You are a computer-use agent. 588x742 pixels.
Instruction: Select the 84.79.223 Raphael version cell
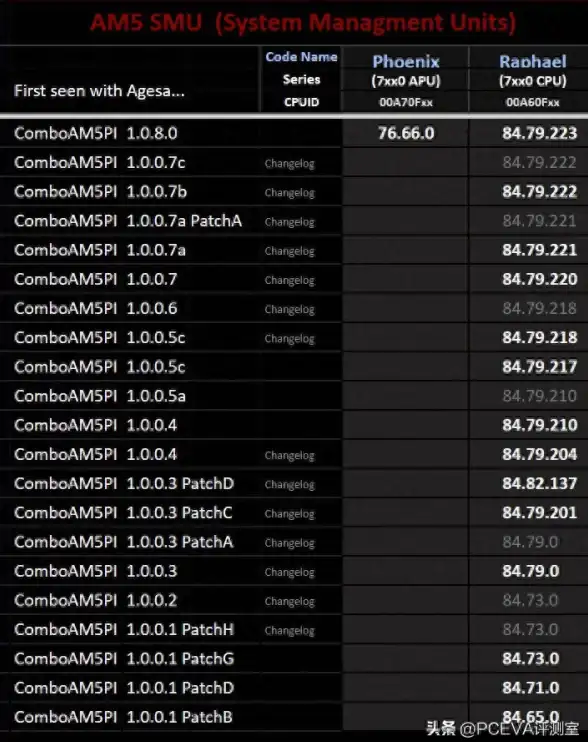pyautogui.click(x=539, y=133)
